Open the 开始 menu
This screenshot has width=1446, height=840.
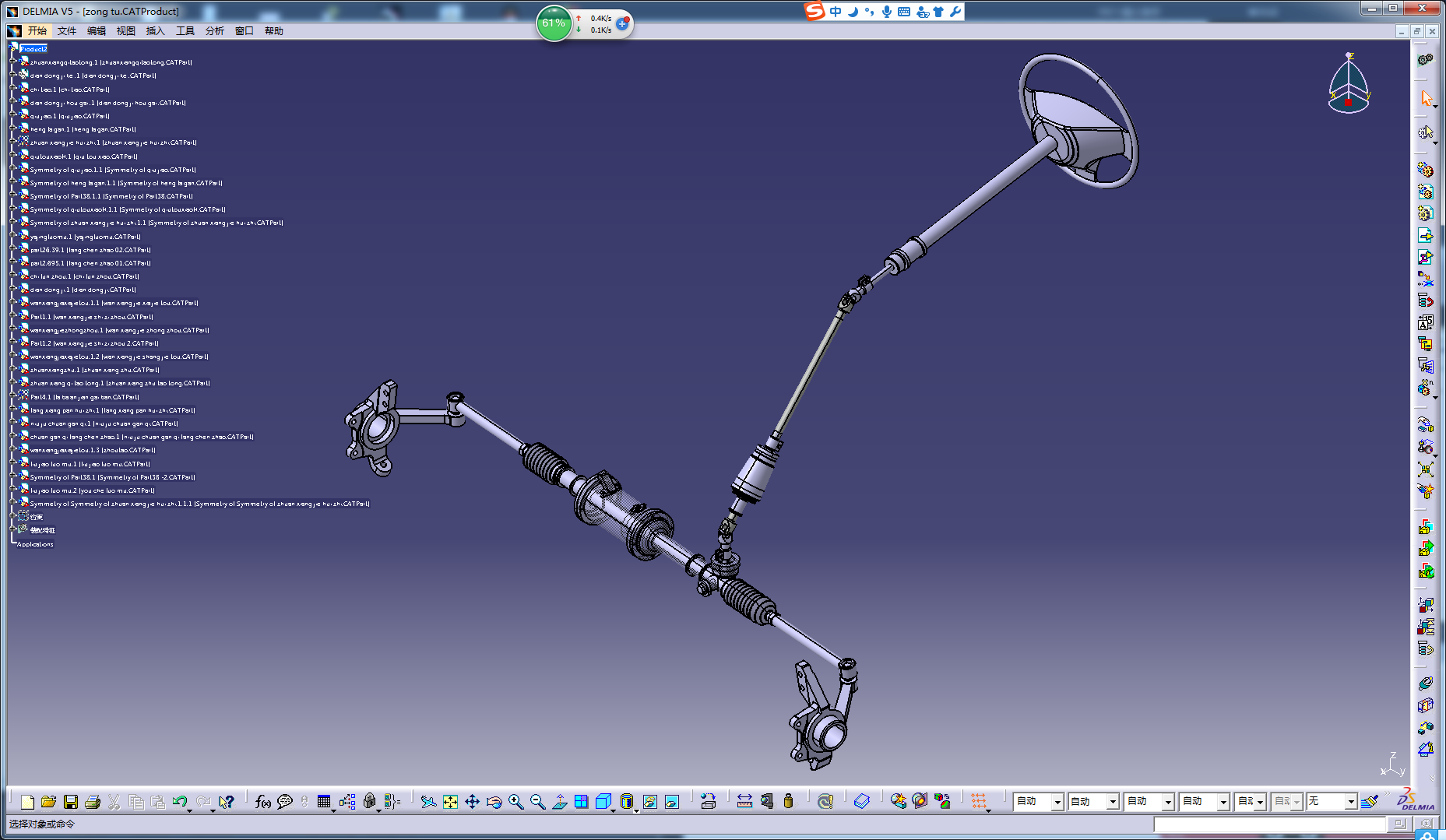pos(37,30)
